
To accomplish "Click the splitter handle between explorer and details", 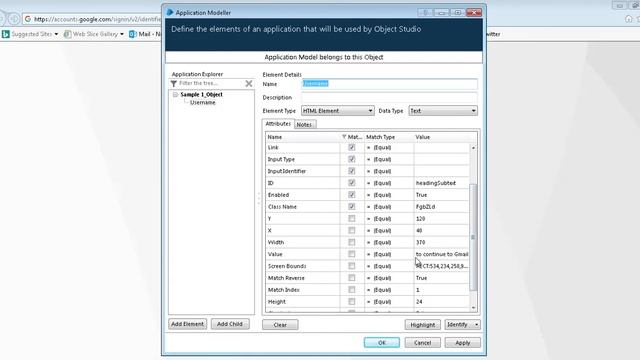I will coord(258,198).
